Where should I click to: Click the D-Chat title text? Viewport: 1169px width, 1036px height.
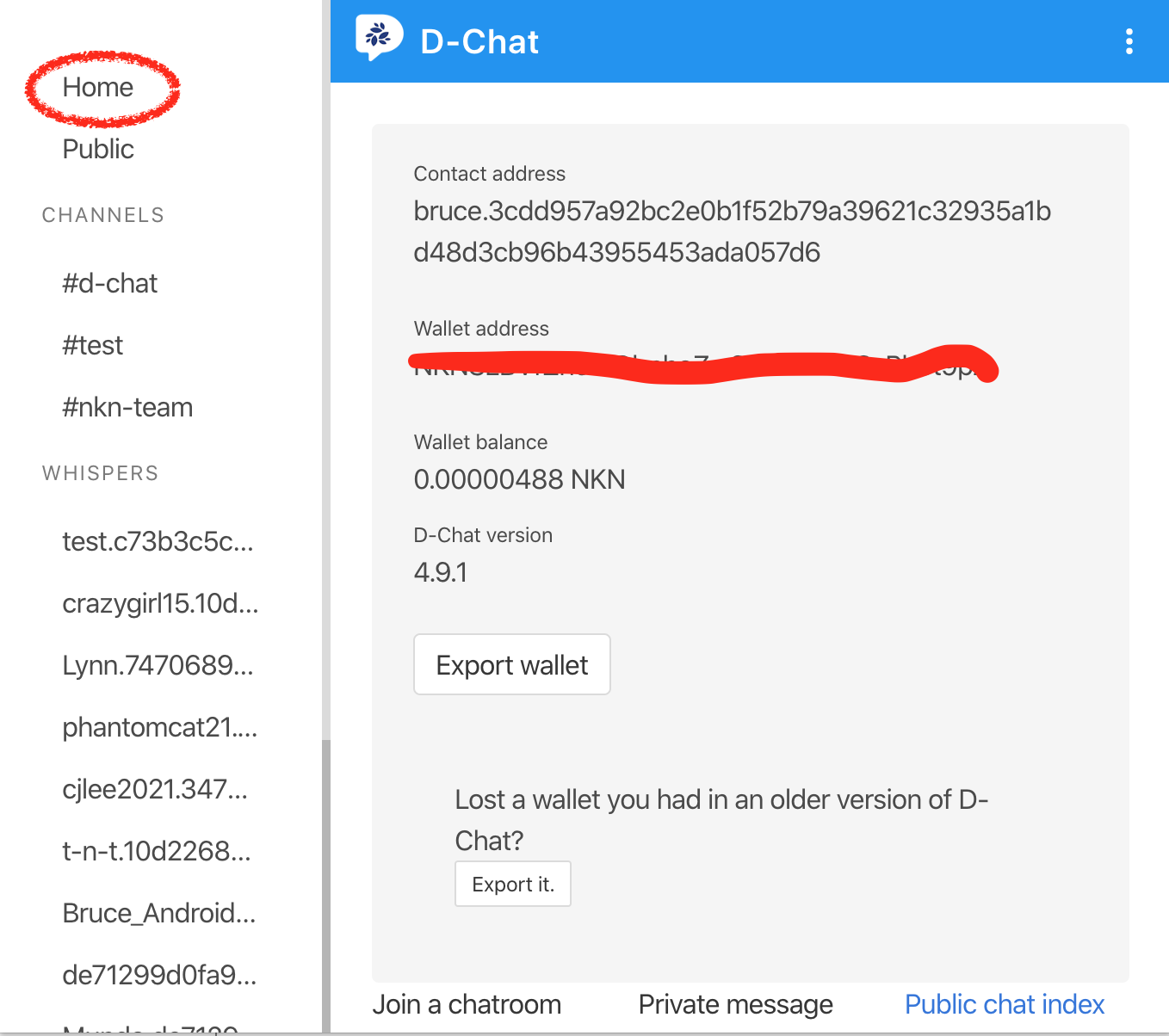coord(479,41)
